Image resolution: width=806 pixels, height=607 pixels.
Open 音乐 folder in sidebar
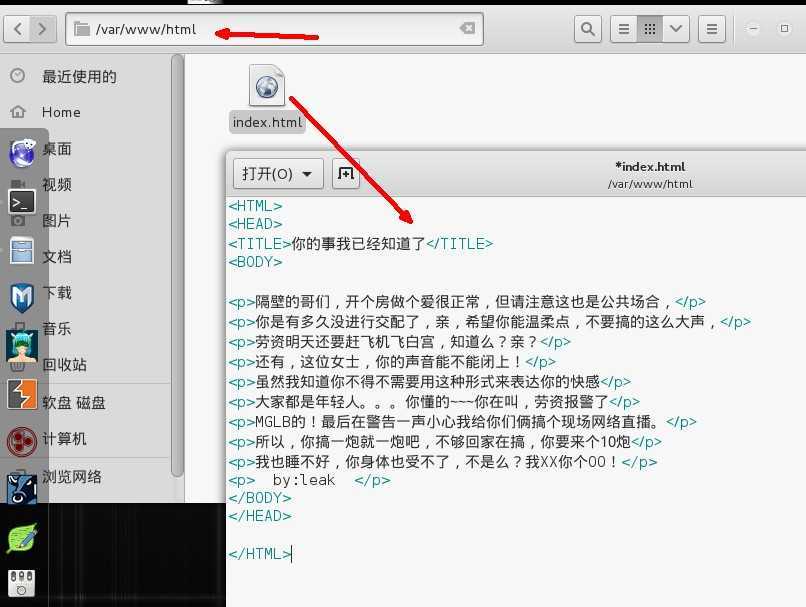tap(57, 329)
